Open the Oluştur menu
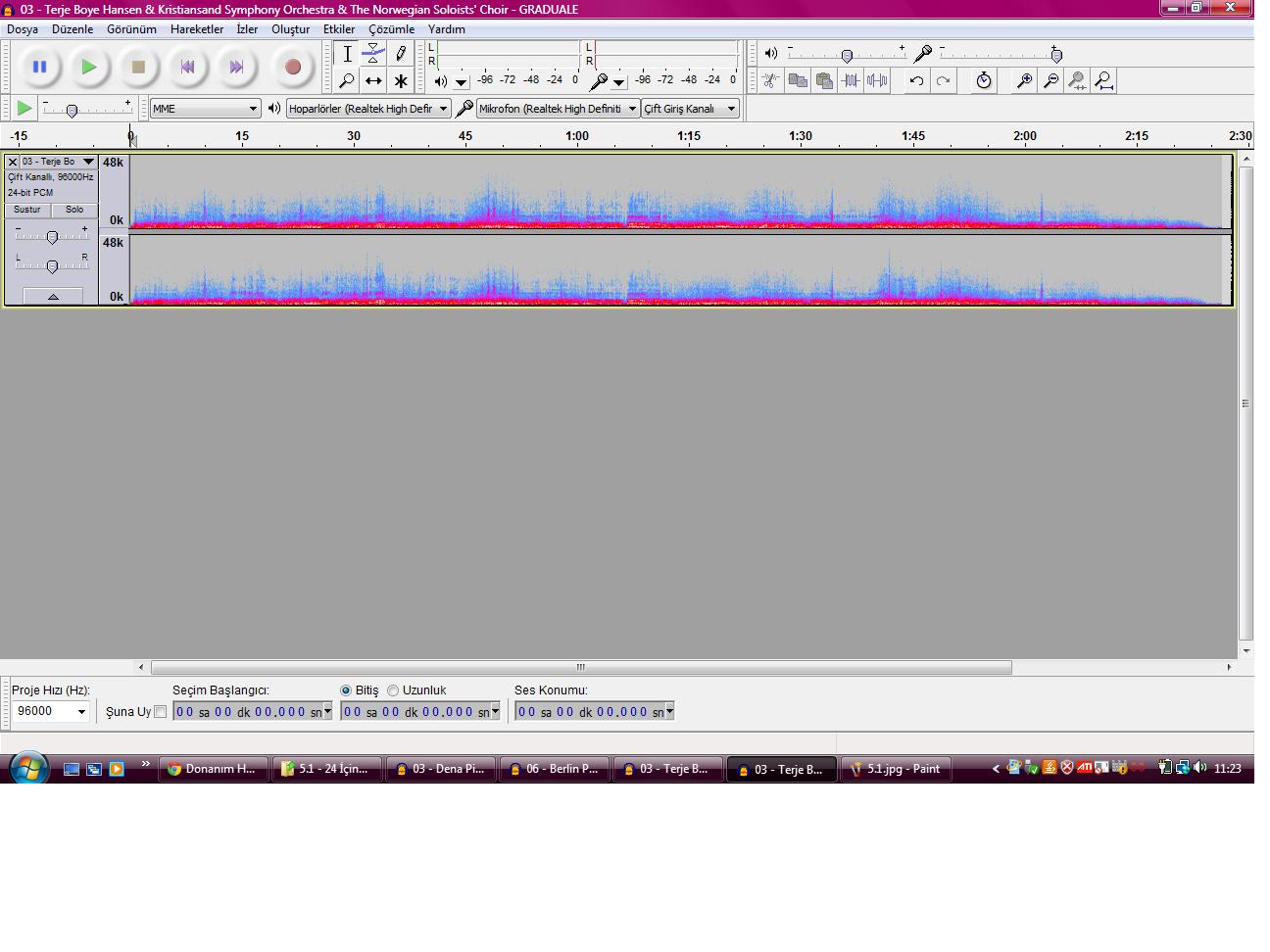1270x952 pixels. [x=290, y=29]
